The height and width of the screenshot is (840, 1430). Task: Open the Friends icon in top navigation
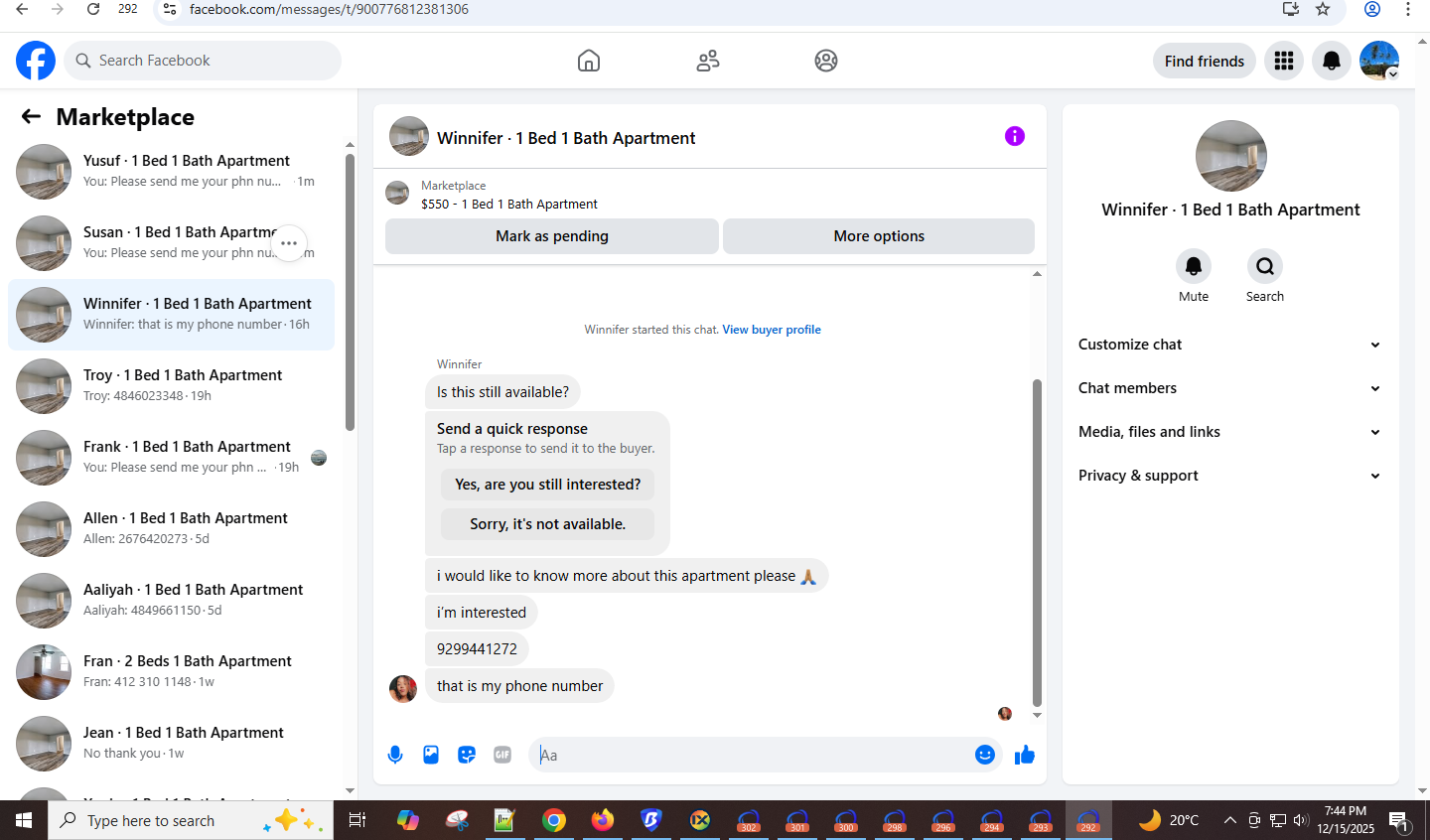click(708, 61)
